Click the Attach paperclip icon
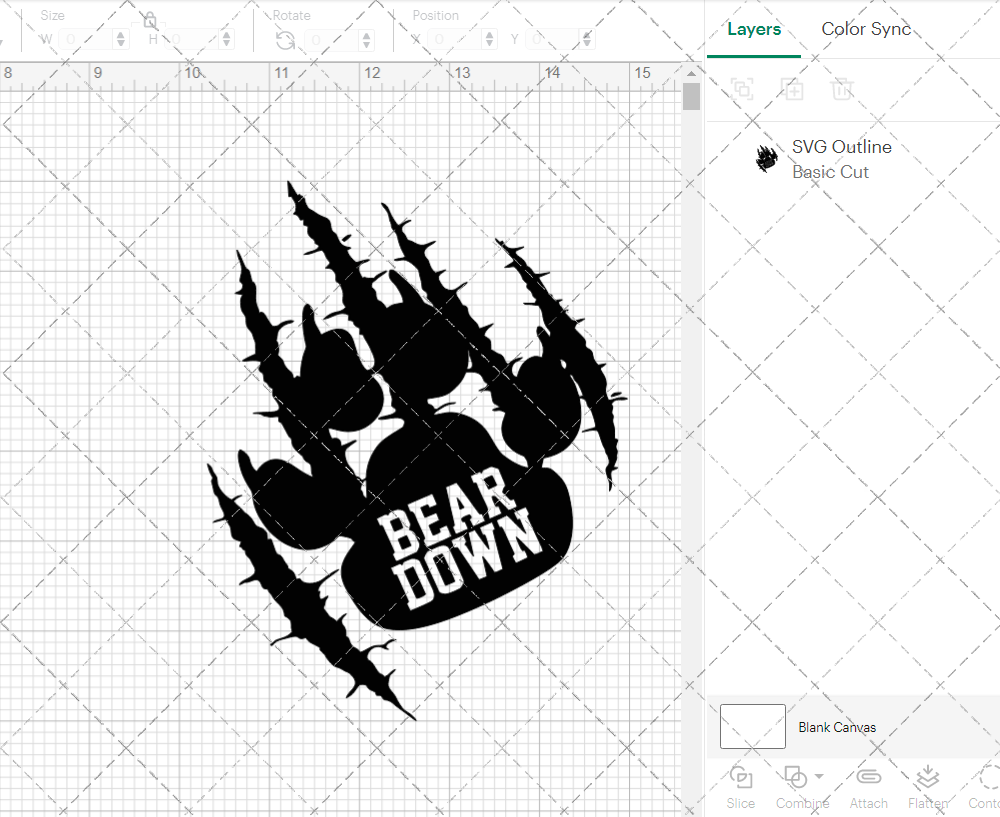Image resolution: width=1000 pixels, height=817 pixels. (868, 777)
